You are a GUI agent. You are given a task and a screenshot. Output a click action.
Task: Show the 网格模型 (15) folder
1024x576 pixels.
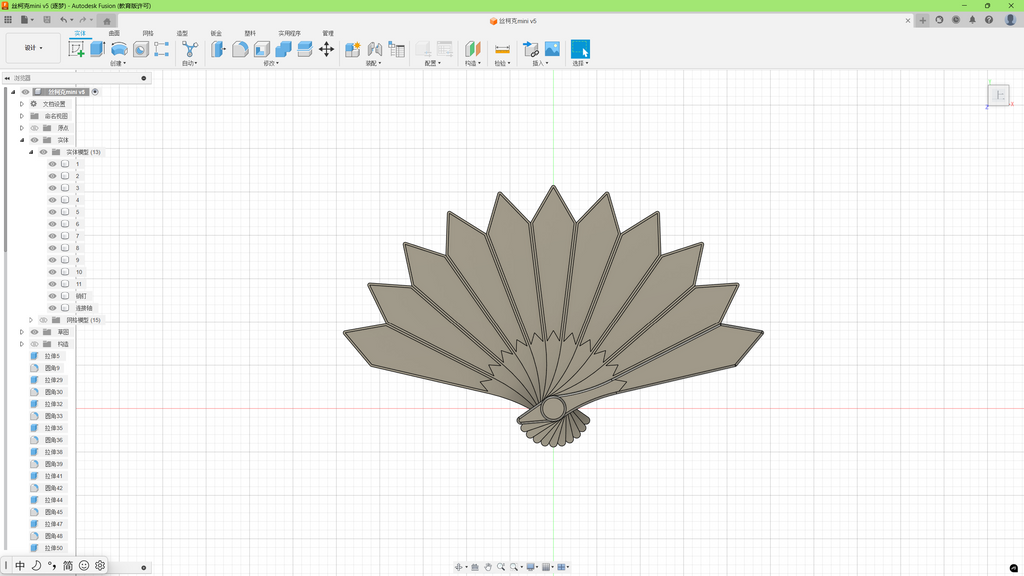(44, 320)
